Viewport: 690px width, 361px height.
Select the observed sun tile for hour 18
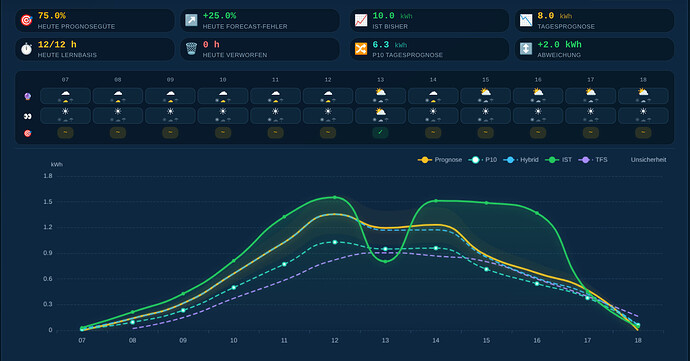(643, 116)
